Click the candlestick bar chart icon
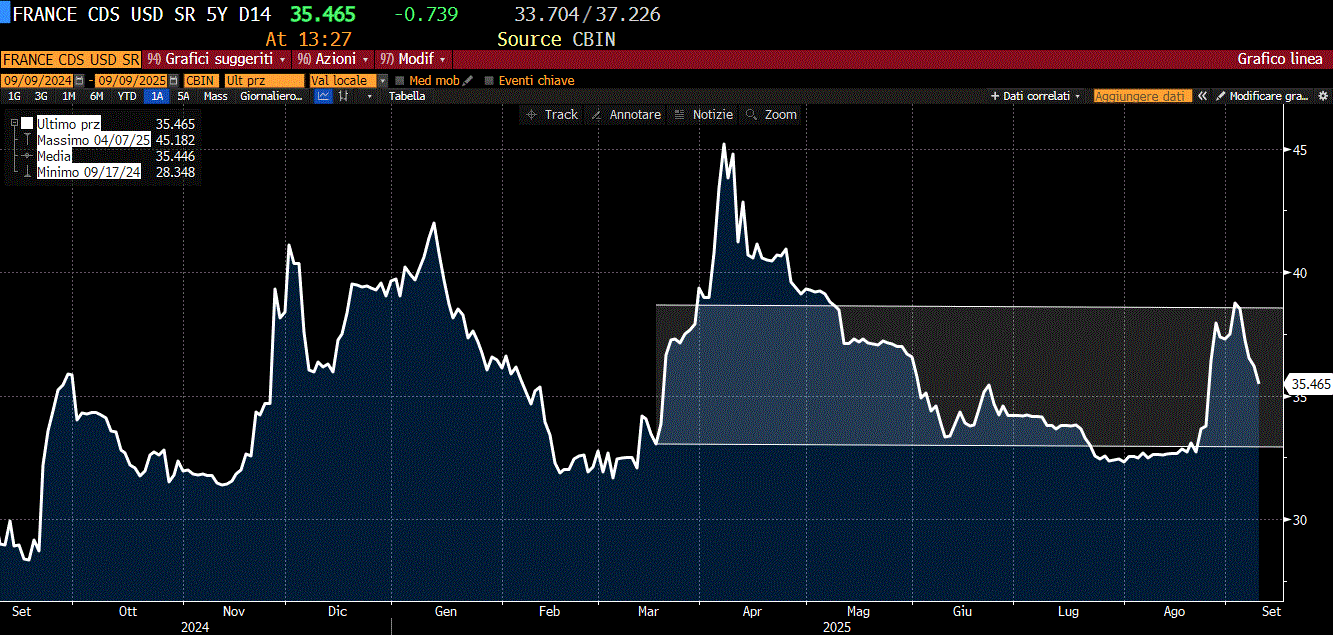The image size is (1333, 635). pyautogui.click(x=344, y=96)
